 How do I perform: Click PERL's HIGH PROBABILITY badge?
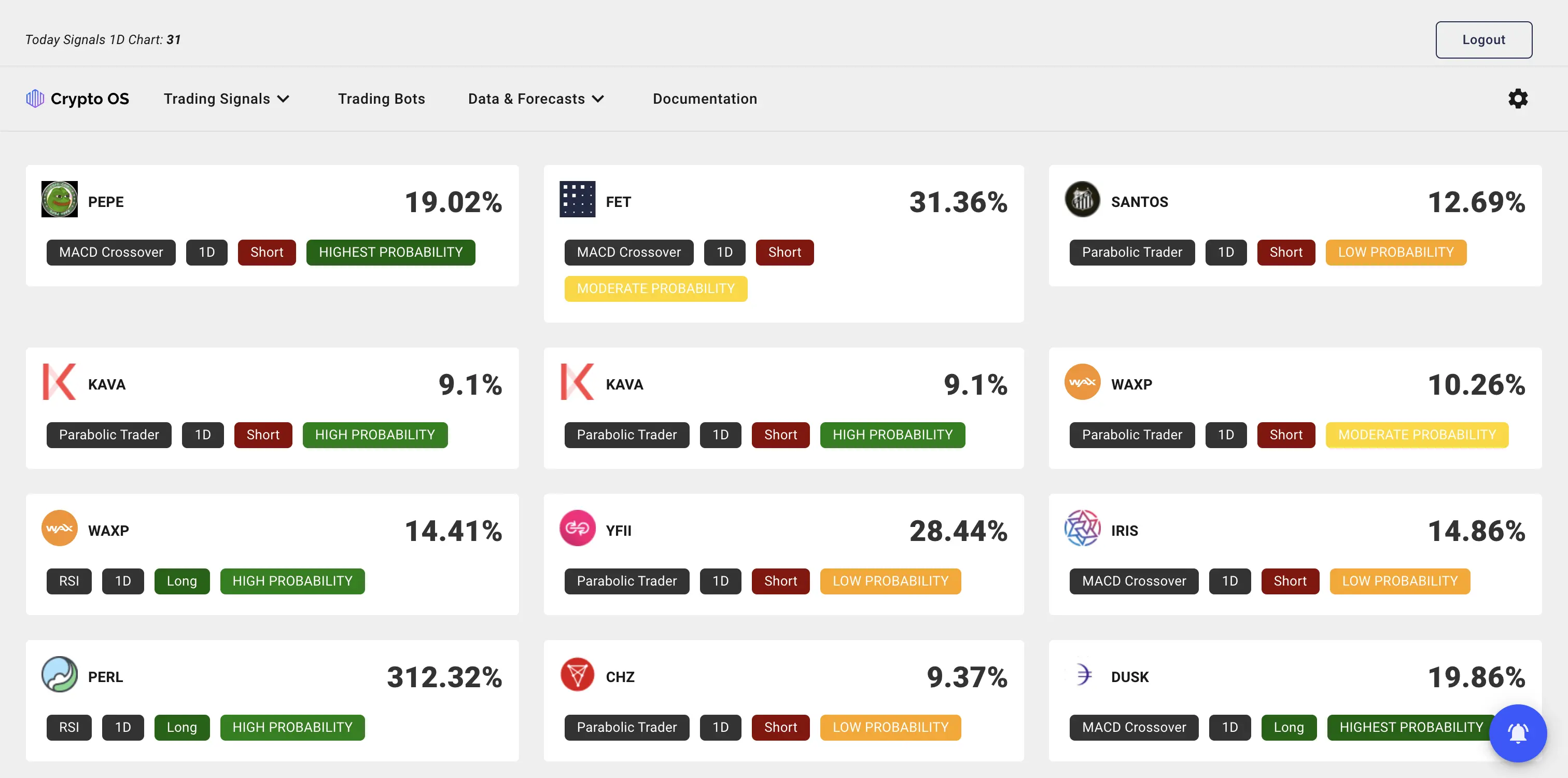292,727
